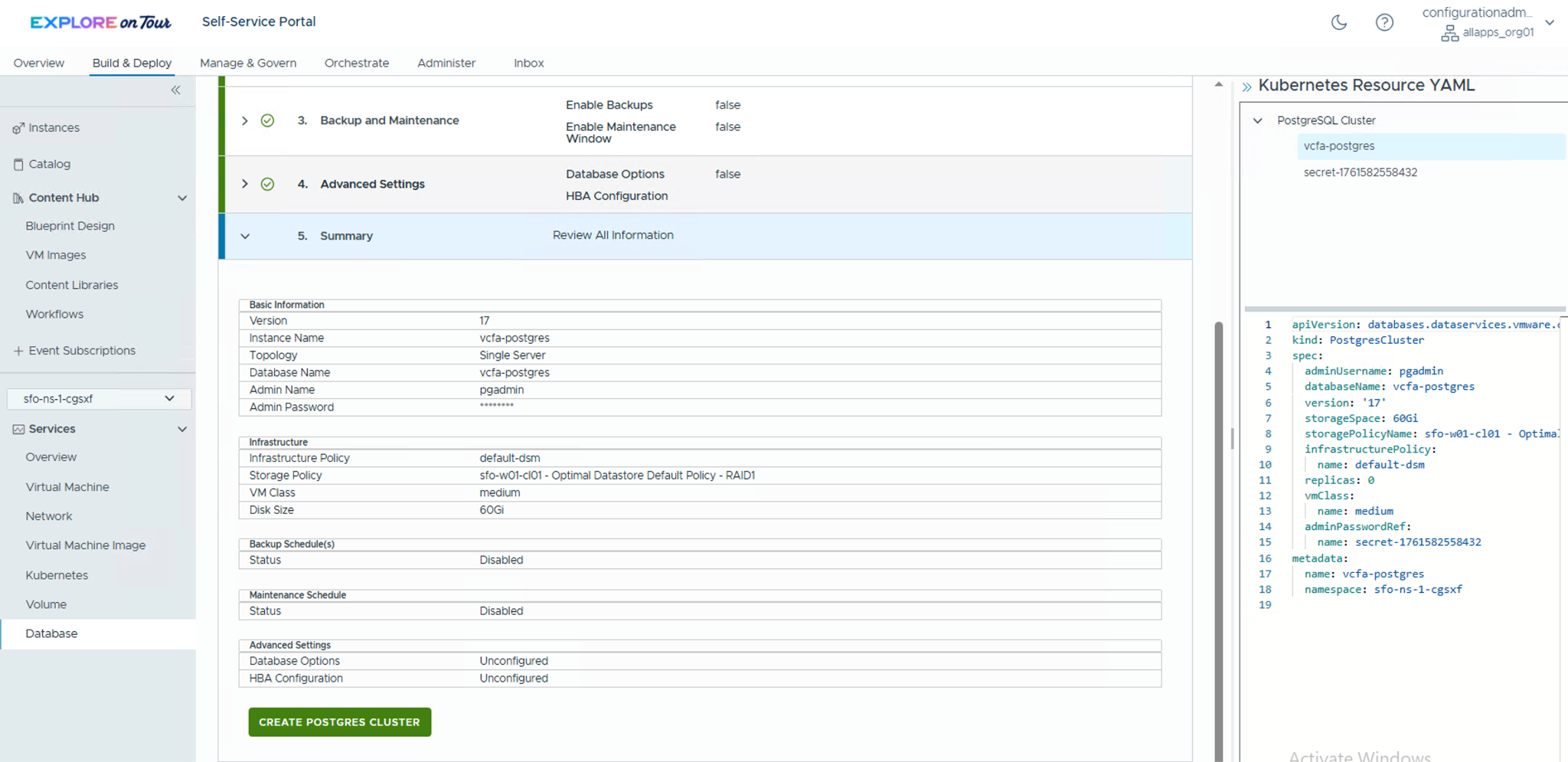
Task: Collapse the Summary step
Action: coord(245,236)
